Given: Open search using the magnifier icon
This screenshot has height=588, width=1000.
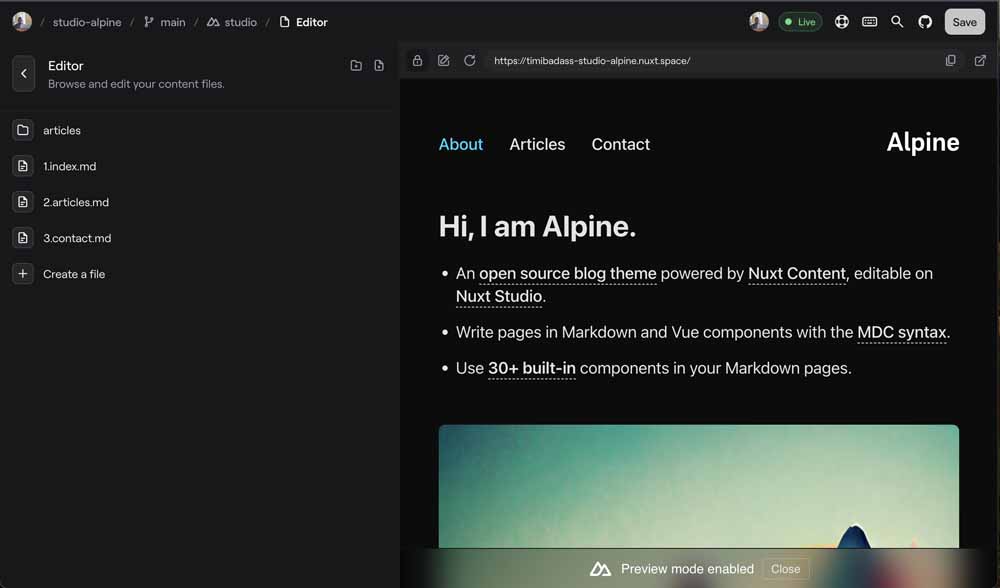Looking at the screenshot, I should coord(897,21).
